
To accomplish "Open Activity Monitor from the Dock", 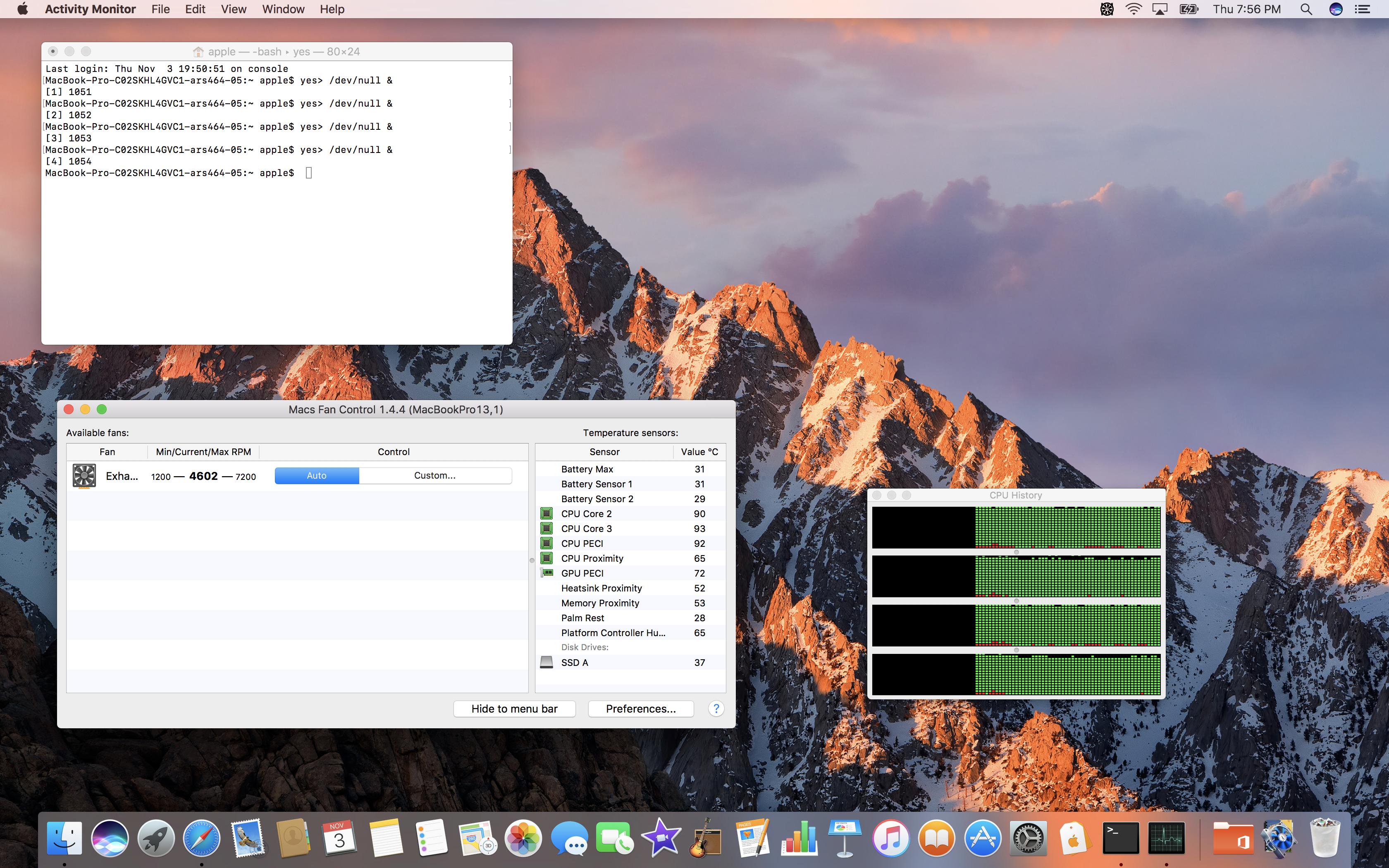I will coord(1166,838).
